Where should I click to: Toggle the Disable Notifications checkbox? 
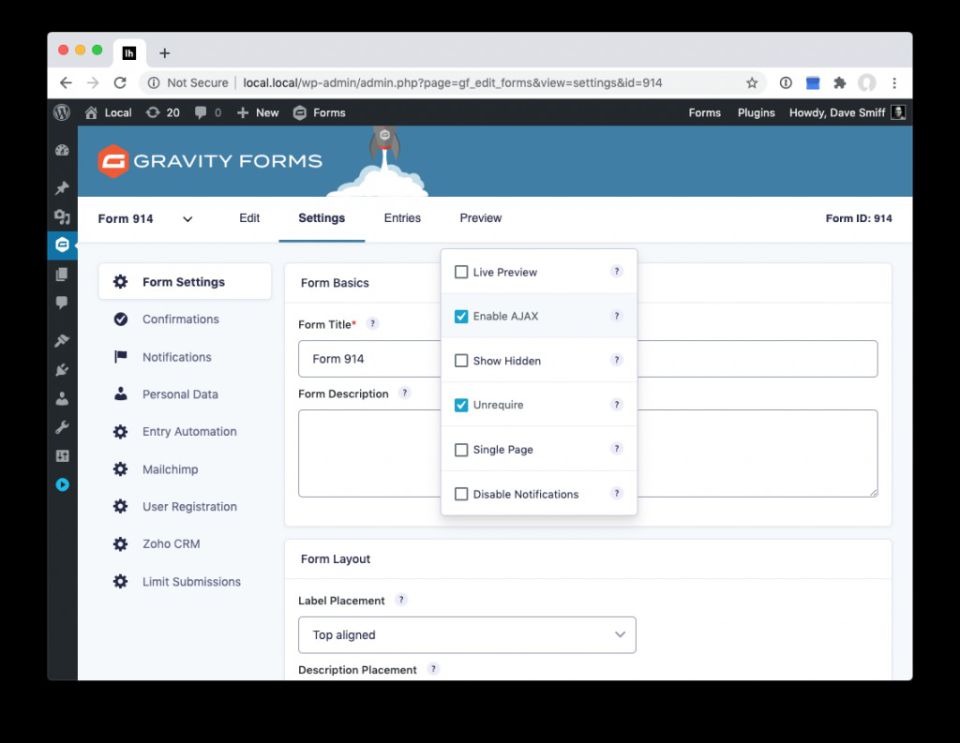[x=461, y=494]
